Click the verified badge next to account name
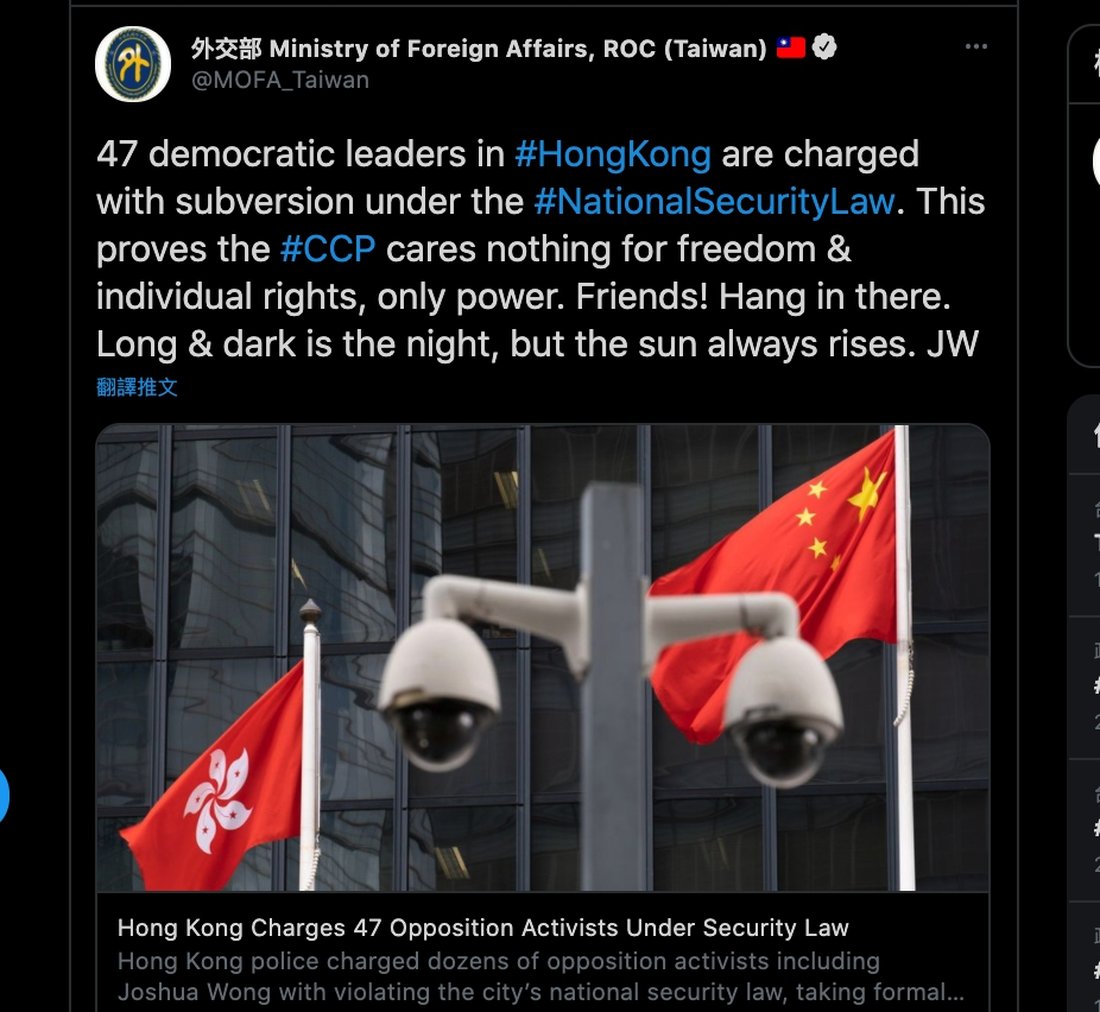The height and width of the screenshot is (1012, 1100). point(824,47)
